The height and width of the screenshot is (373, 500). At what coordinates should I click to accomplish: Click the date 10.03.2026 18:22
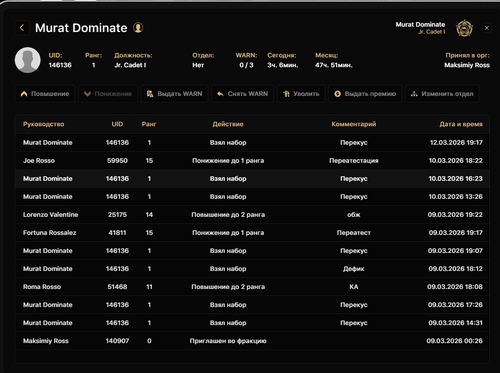(x=456, y=161)
